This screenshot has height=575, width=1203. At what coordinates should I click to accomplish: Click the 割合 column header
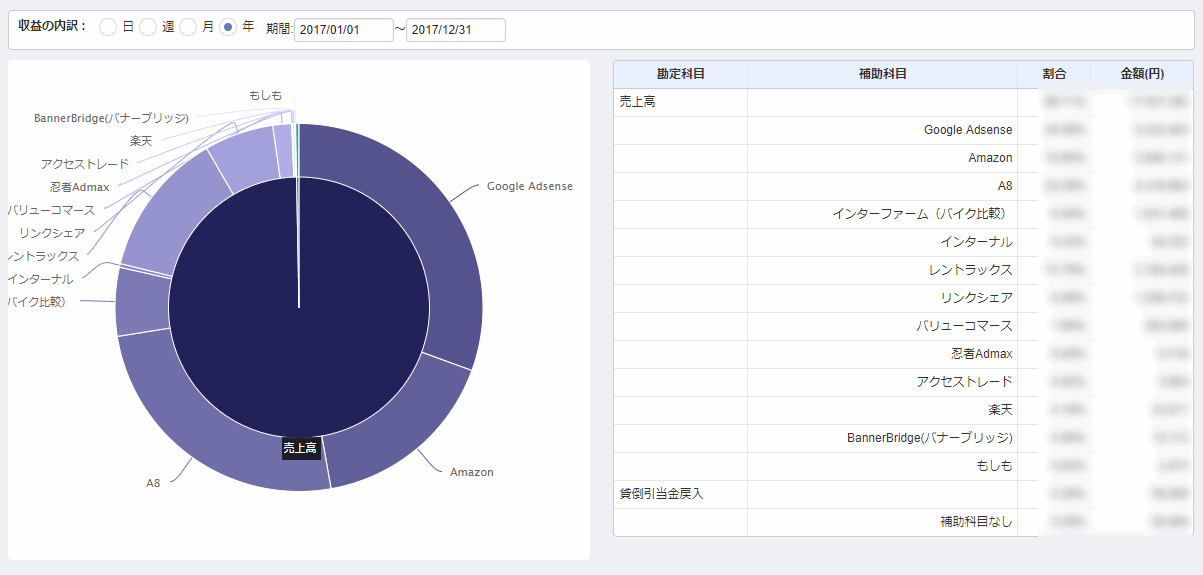pyautogui.click(x=1053, y=74)
